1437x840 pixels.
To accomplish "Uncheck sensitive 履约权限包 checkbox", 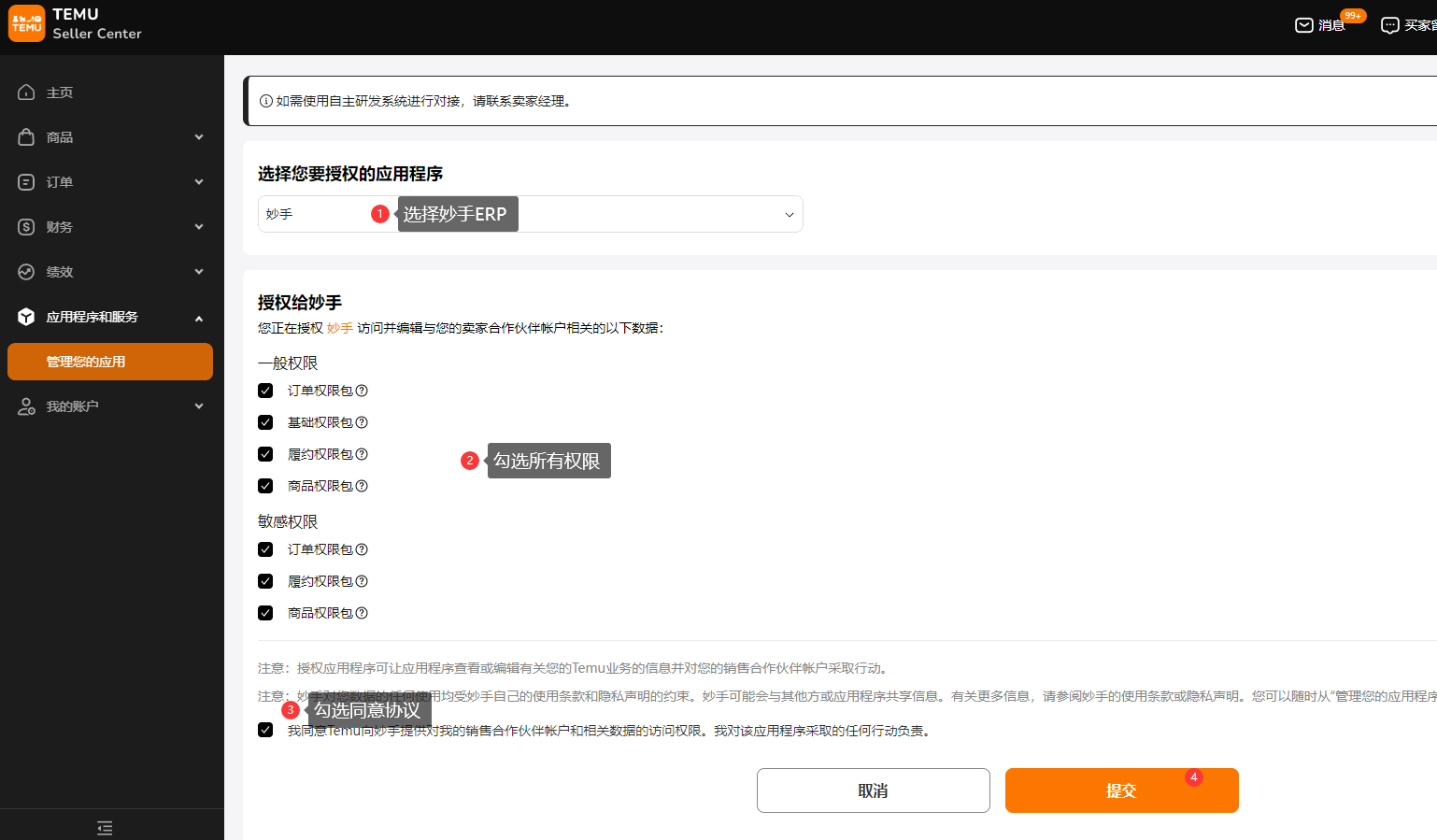I will point(265,581).
